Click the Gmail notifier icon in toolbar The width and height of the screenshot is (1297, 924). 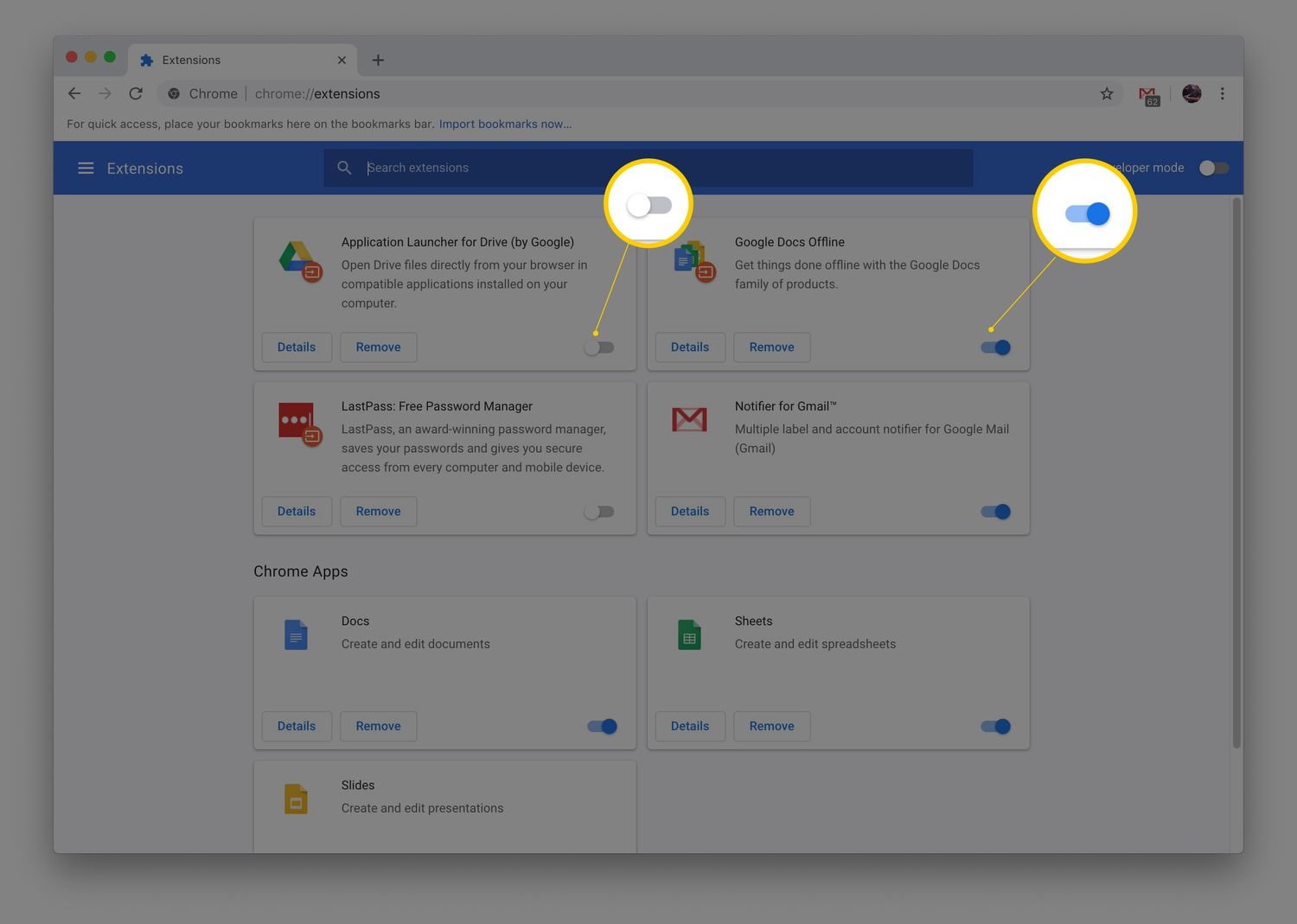pos(1148,93)
